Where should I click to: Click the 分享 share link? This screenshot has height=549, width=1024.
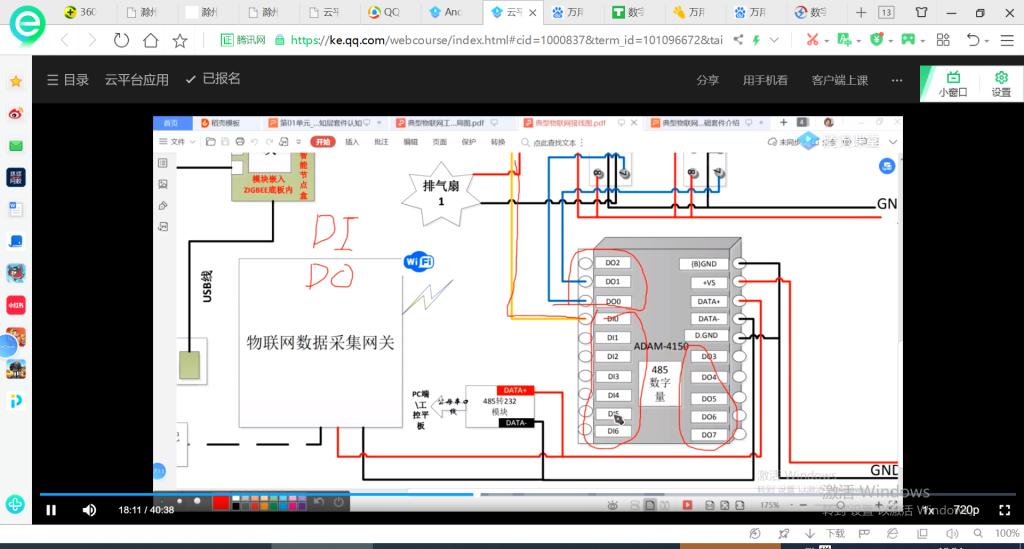click(708, 80)
